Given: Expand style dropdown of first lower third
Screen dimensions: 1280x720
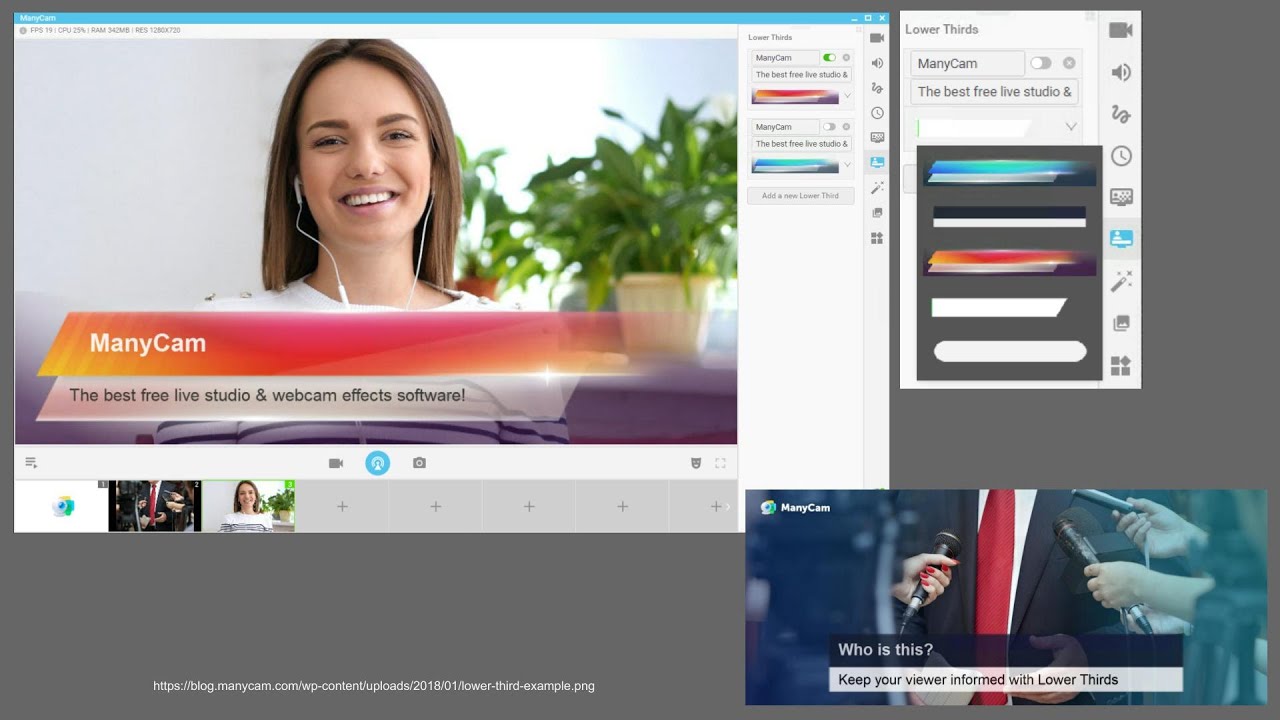Looking at the screenshot, I should click(847, 96).
